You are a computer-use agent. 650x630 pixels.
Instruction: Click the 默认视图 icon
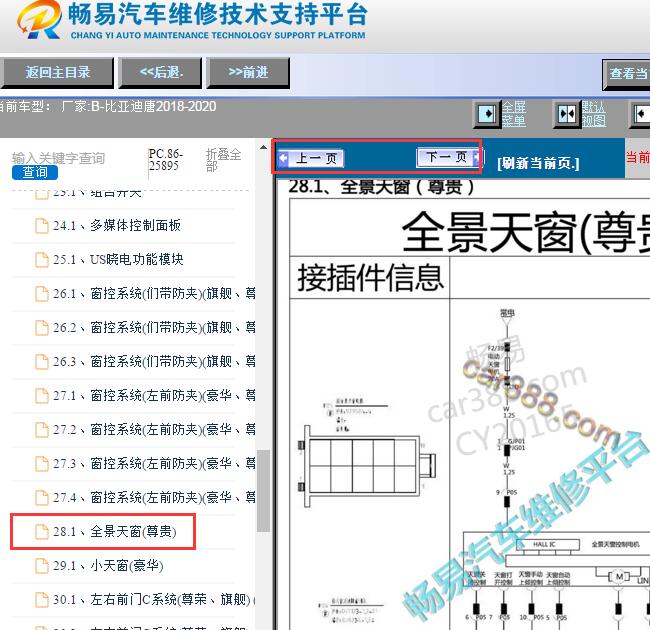[567, 114]
